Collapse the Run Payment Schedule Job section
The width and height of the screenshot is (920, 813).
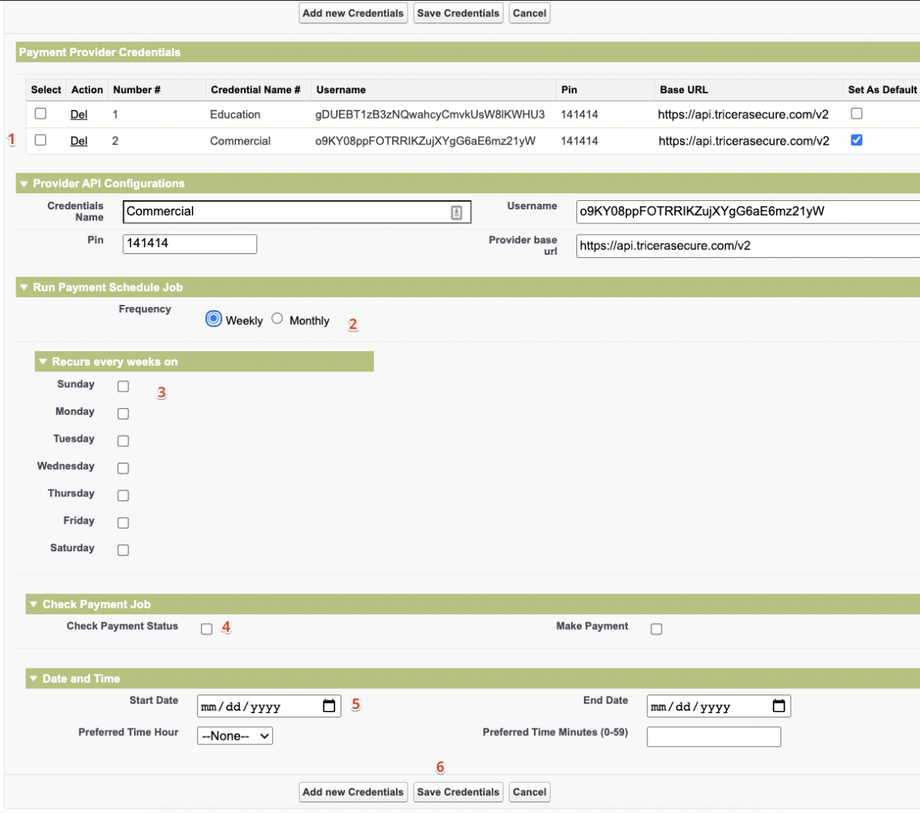(x=24, y=288)
